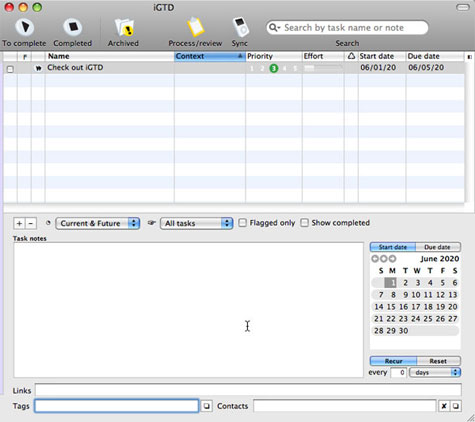Image resolution: width=475 pixels, height=422 pixels.
Task: Focus the Tags input field
Action: 117,406
